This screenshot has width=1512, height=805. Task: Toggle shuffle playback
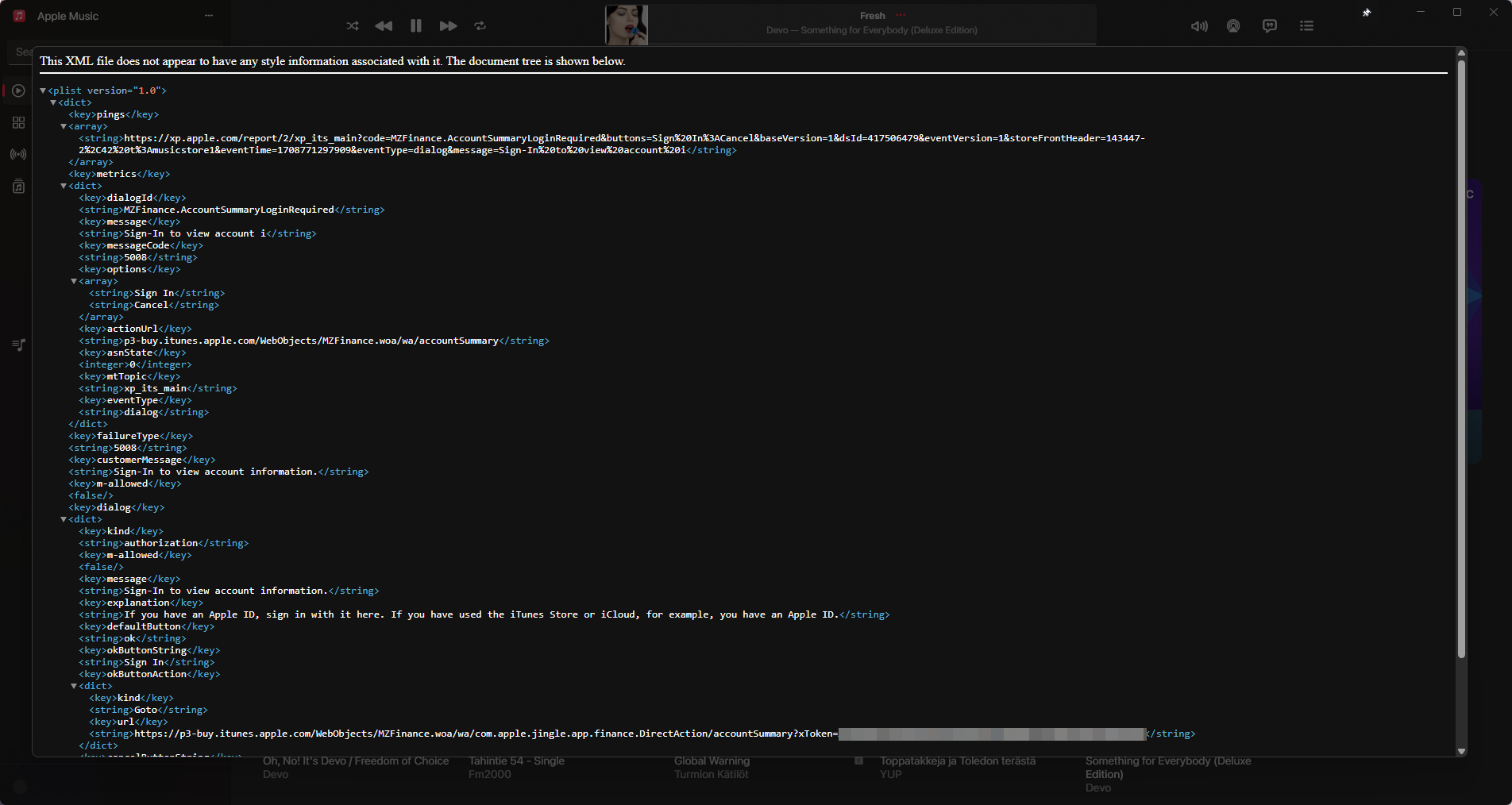(x=353, y=26)
